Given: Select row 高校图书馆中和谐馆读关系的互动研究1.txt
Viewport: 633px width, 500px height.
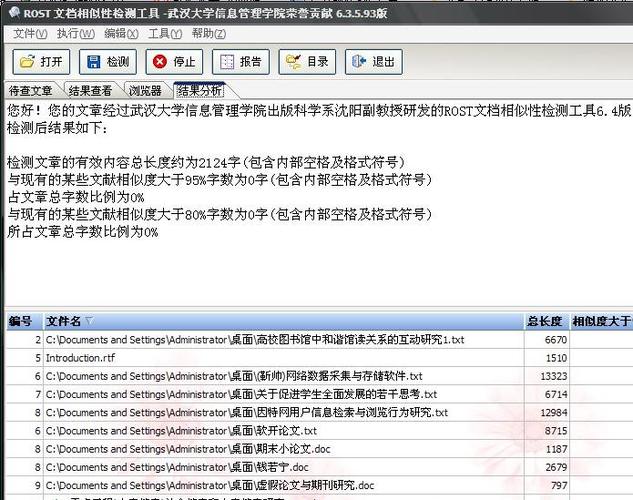Looking at the screenshot, I should [x=319, y=340].
